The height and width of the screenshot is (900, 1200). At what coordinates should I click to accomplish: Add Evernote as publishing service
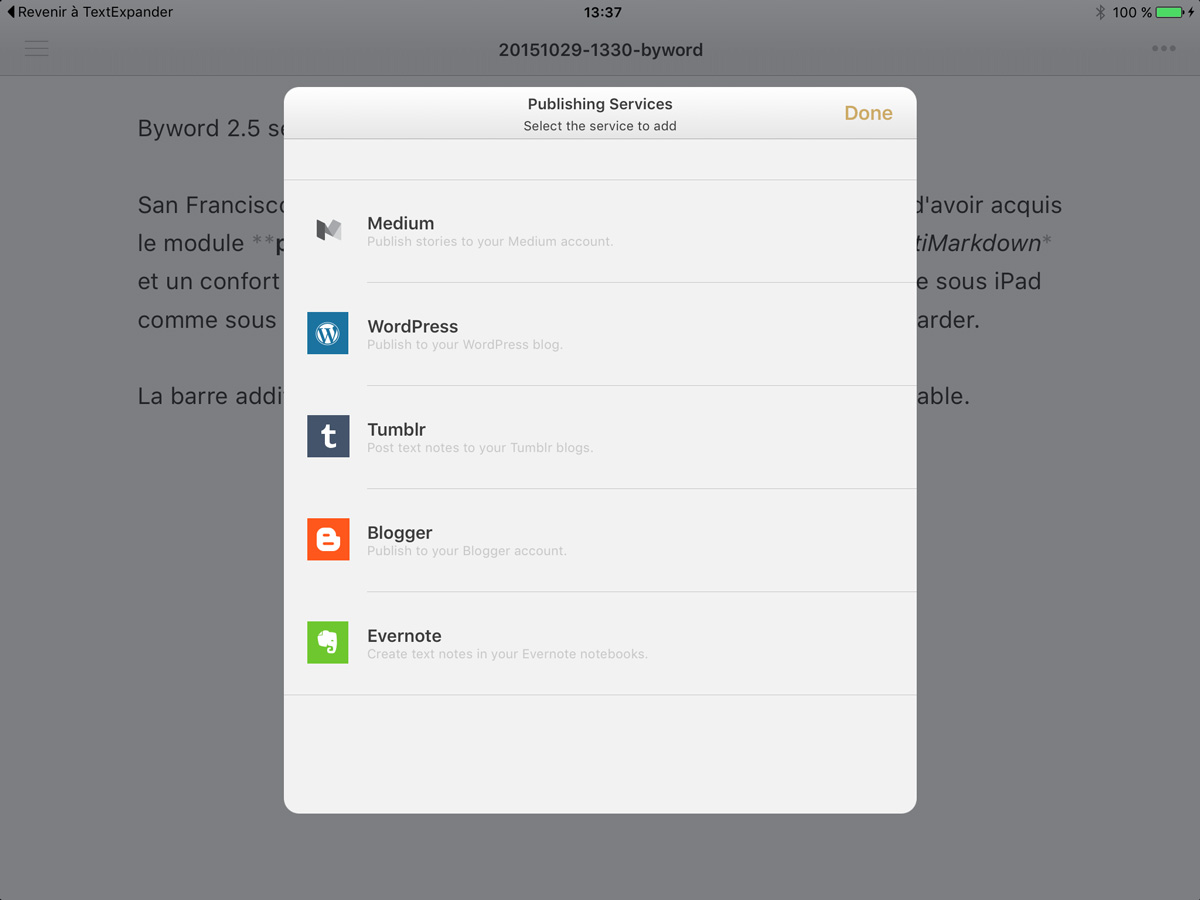600,643
